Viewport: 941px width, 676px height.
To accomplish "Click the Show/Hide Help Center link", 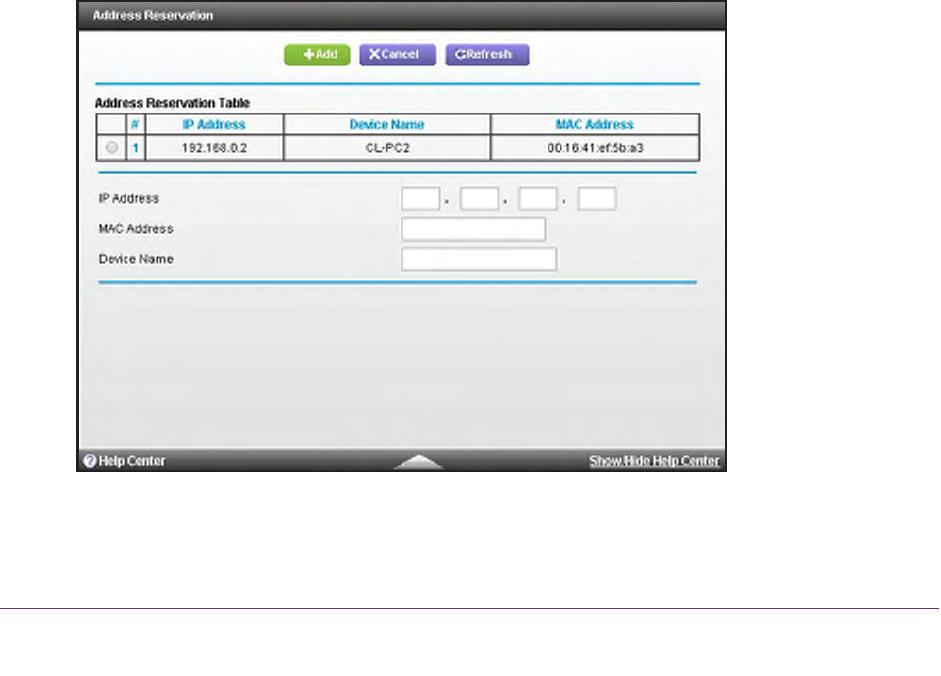I will click(654, 461).
